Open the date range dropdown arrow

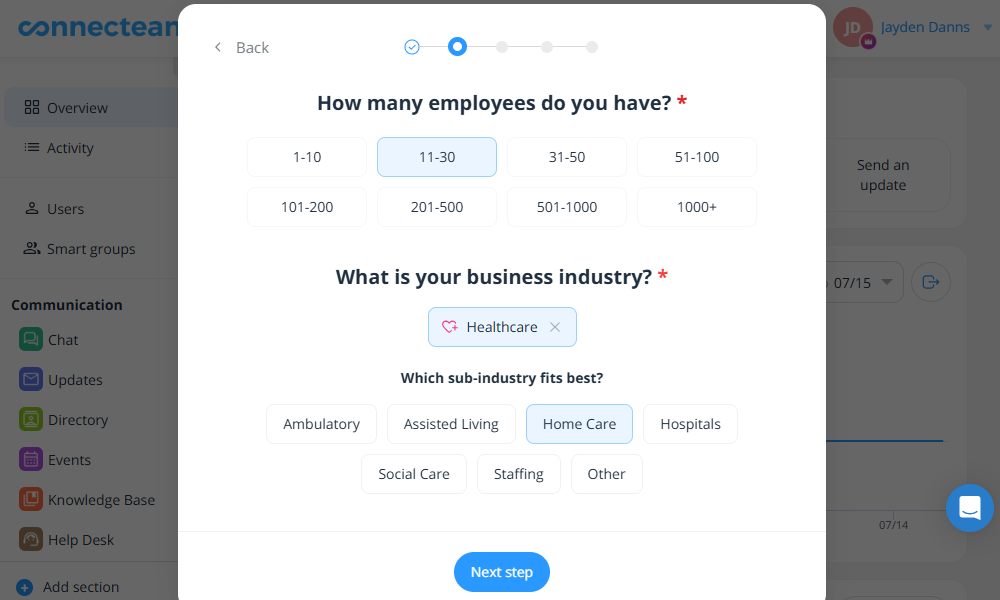click(888, 283)
